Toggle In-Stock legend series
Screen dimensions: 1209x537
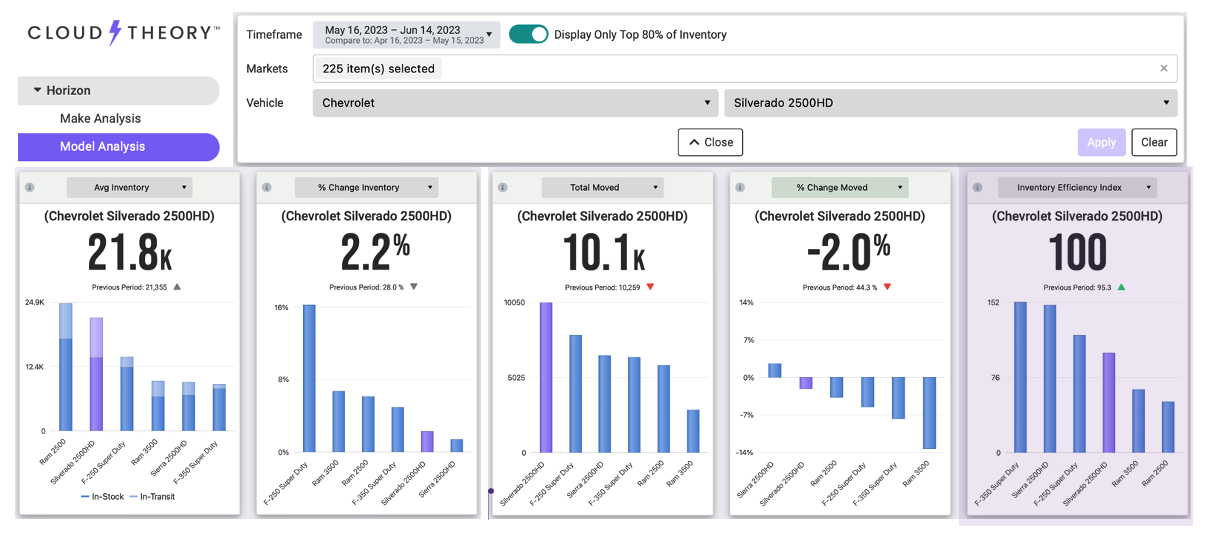pos(102,496)
